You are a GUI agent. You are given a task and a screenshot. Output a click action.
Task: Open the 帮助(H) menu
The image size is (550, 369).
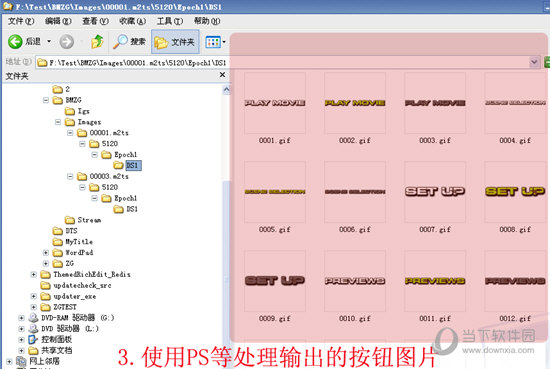[x=207, y=21]
